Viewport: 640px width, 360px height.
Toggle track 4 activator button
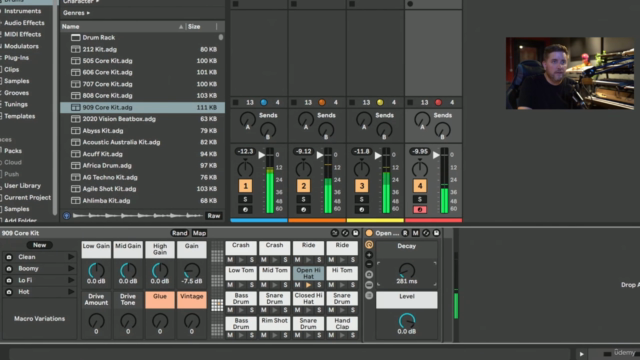(420, 186)
